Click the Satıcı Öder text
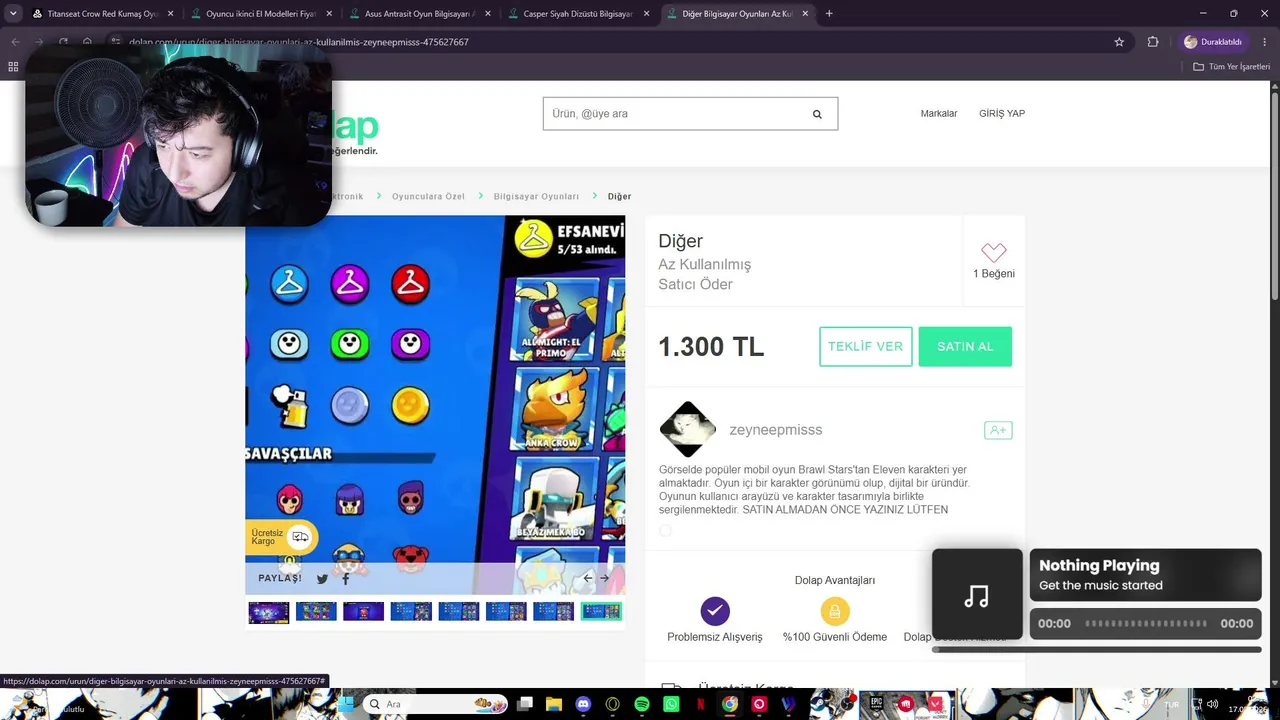The image size is (1280, 720). pyautogui.click(x=695, y=285)
